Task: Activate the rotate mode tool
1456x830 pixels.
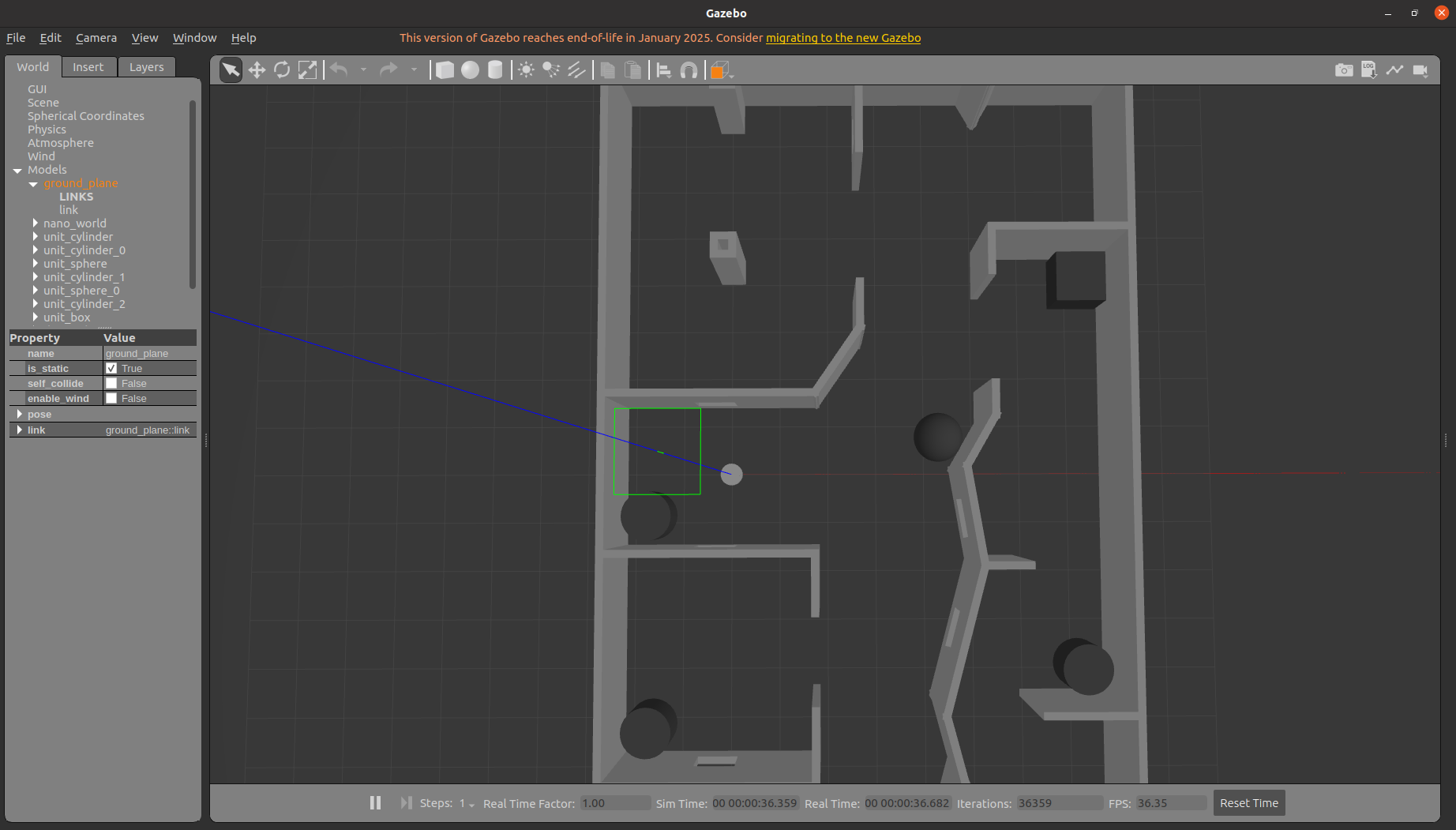Action: coord(282,70)
